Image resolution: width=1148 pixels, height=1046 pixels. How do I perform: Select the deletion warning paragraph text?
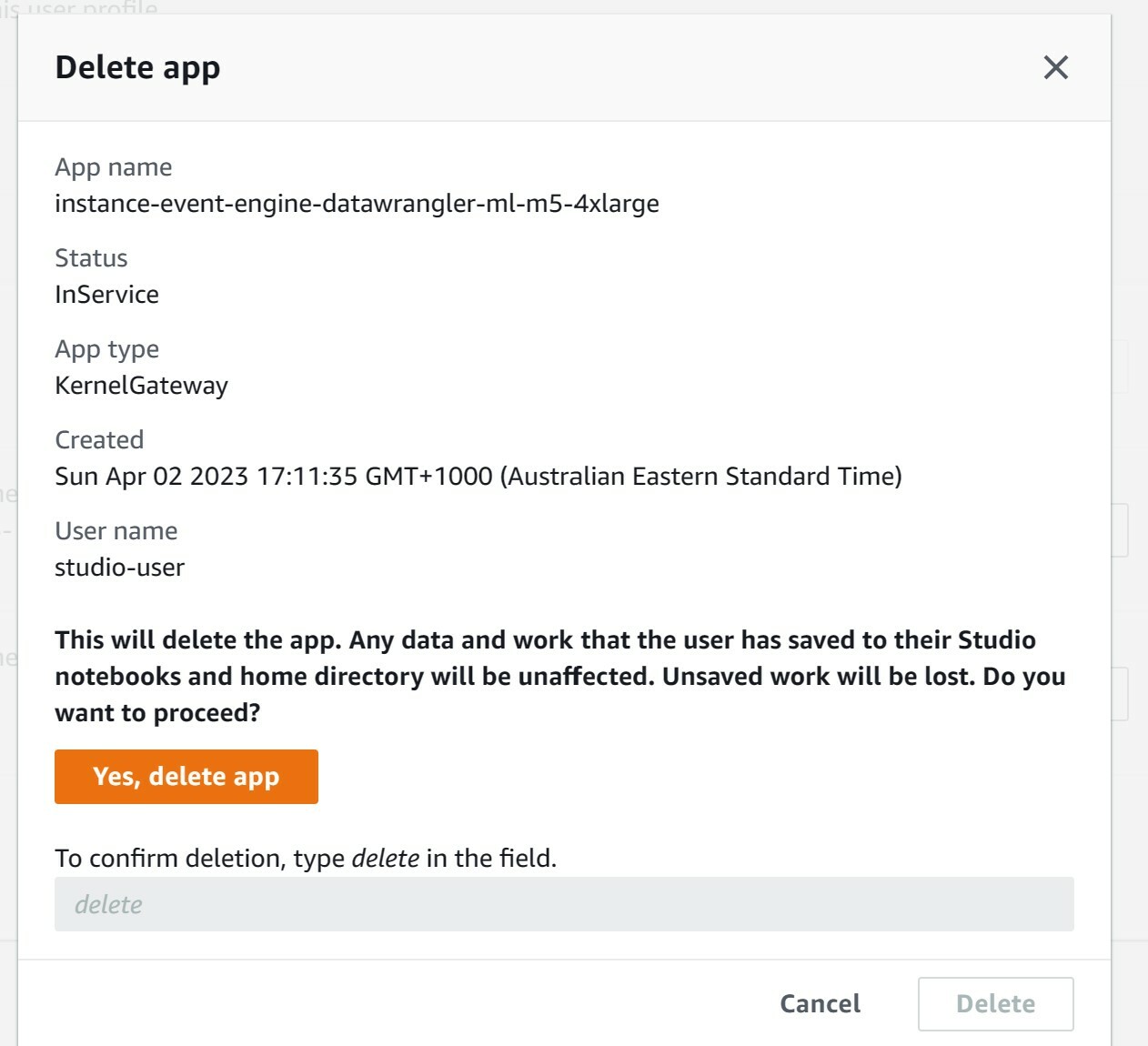coord(561,676)
